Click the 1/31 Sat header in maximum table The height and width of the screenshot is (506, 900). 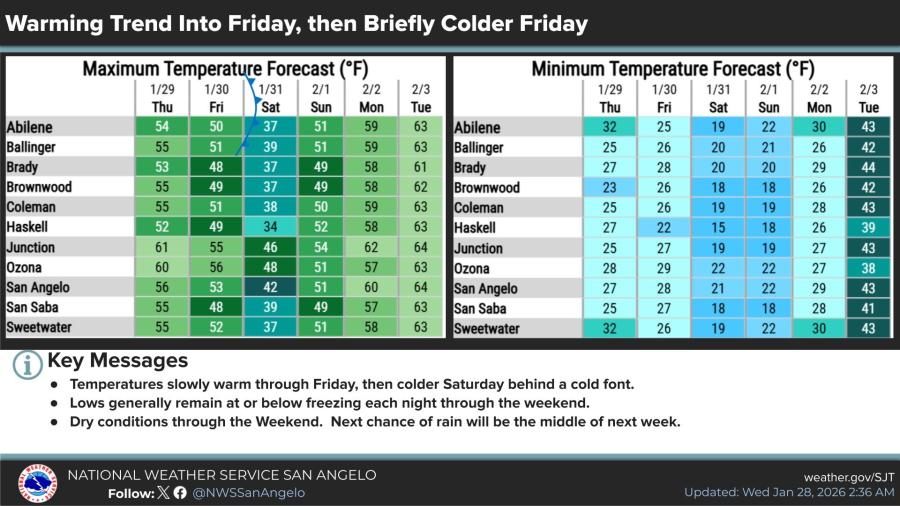(x=270, y=98)
